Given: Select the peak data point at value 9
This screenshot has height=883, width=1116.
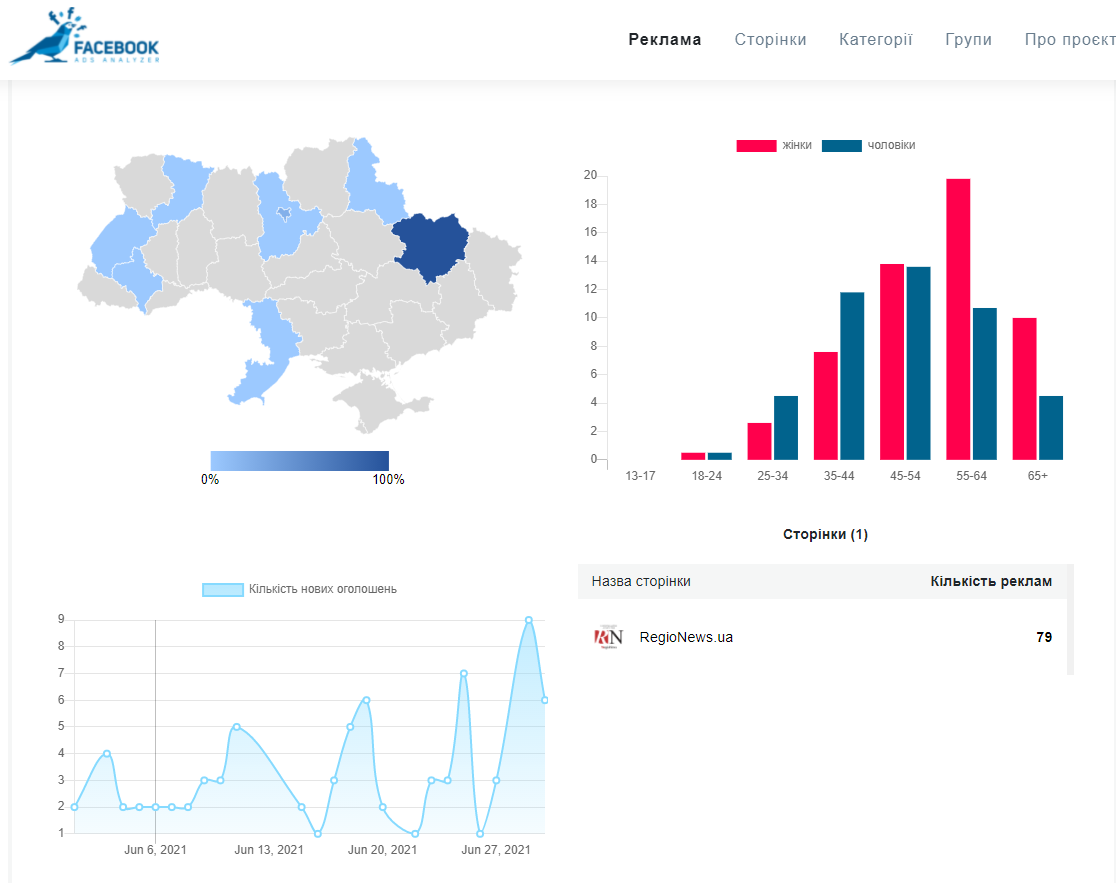Looking at the screenshot, I should pyautogui.click(x=529, y=620).
